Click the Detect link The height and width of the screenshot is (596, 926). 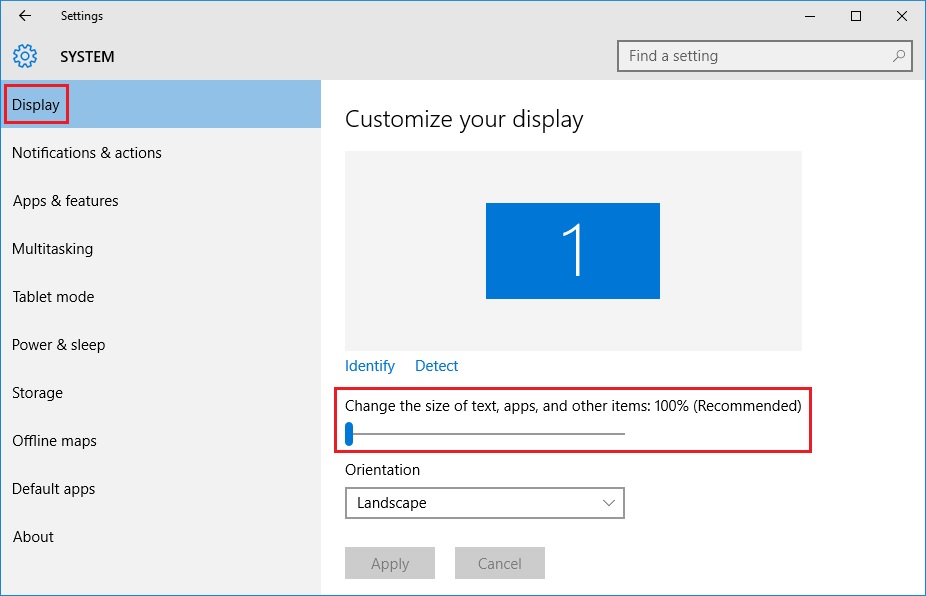point(436,366)
